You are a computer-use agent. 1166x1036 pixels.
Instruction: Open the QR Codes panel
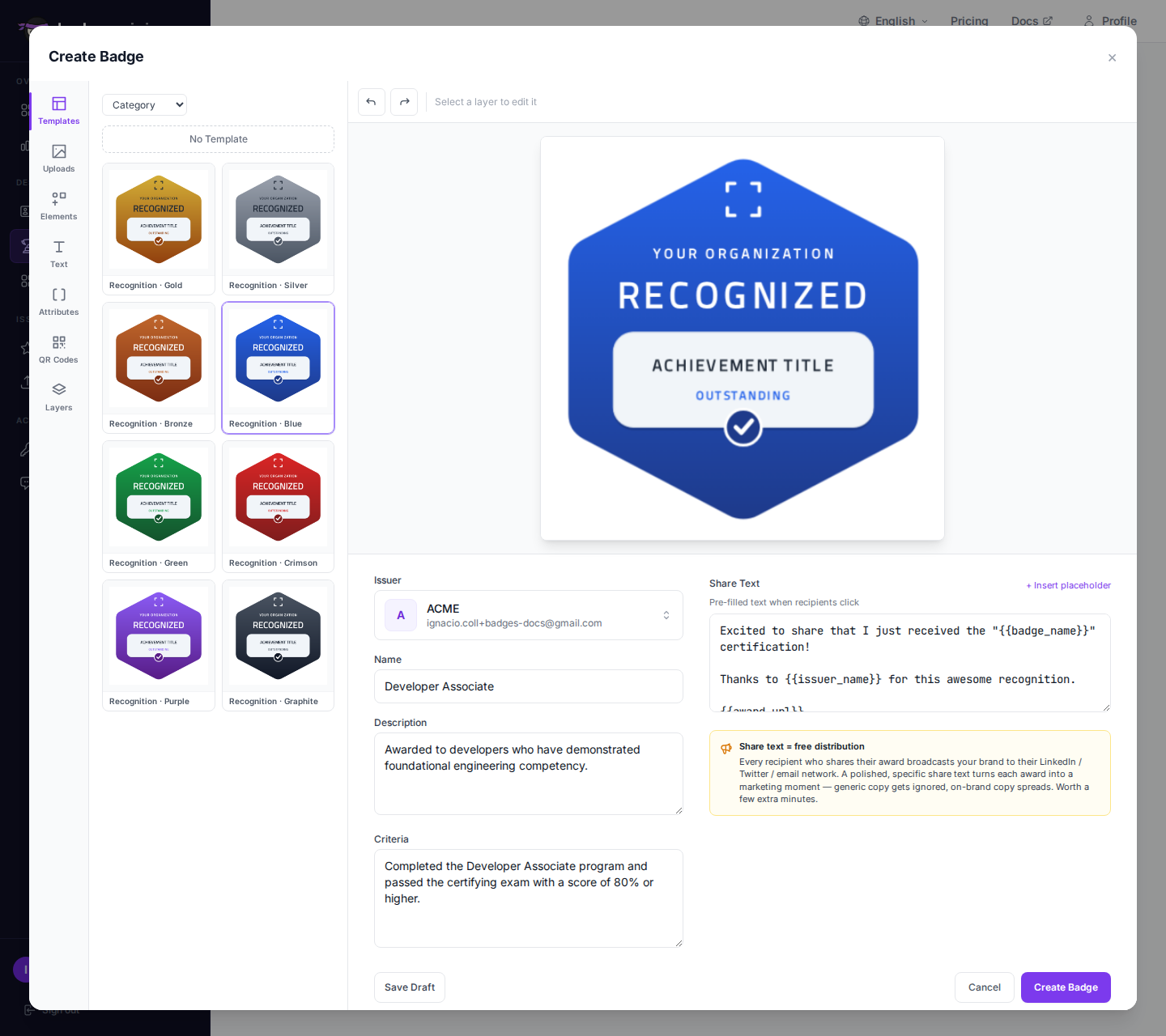(x=59, y=350)
